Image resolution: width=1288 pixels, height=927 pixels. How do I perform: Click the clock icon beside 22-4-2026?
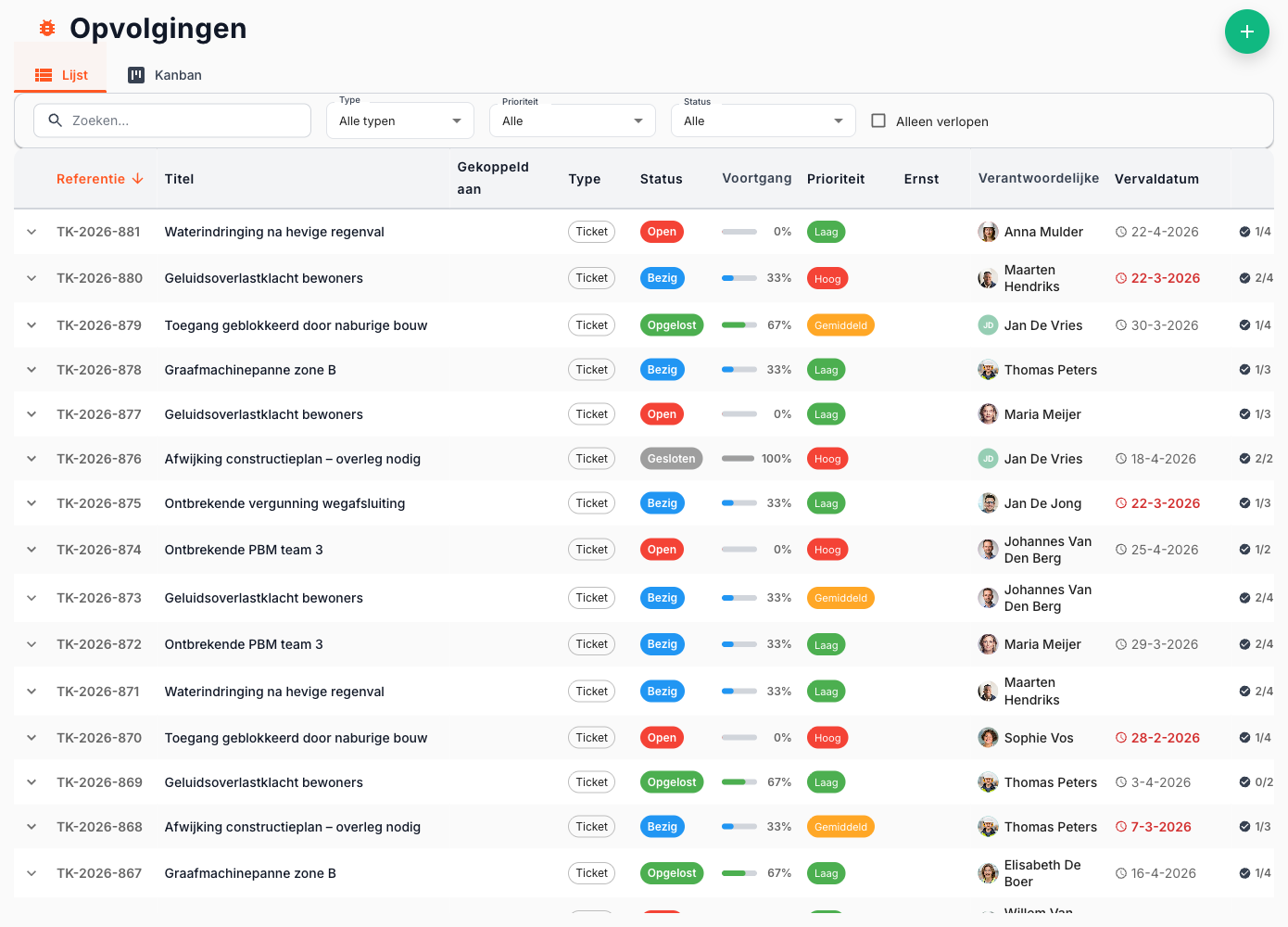(x=1121, y=232)
